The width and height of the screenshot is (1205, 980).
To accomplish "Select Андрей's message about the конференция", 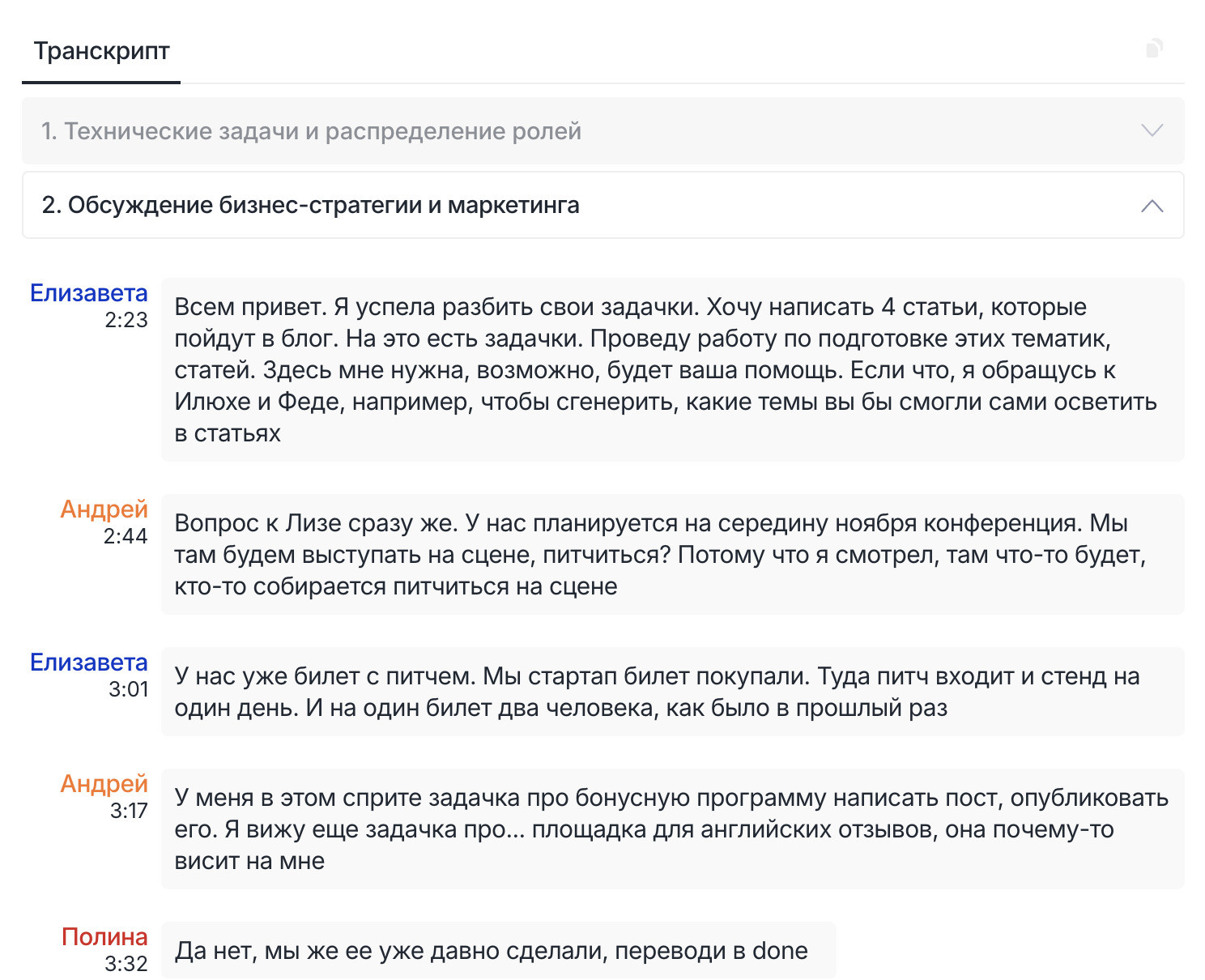I will [671, 555].
